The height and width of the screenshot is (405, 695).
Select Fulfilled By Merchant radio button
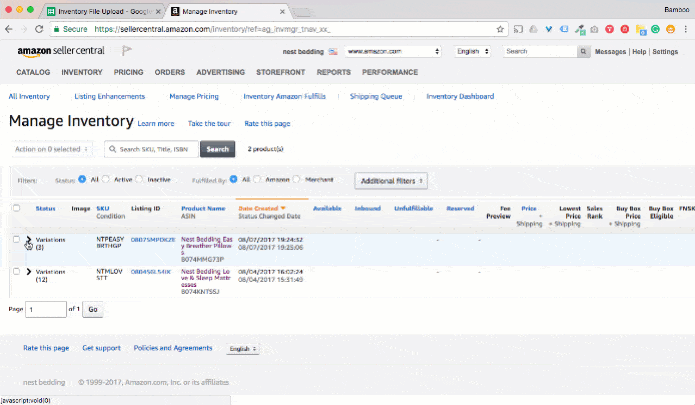[296, 179]
